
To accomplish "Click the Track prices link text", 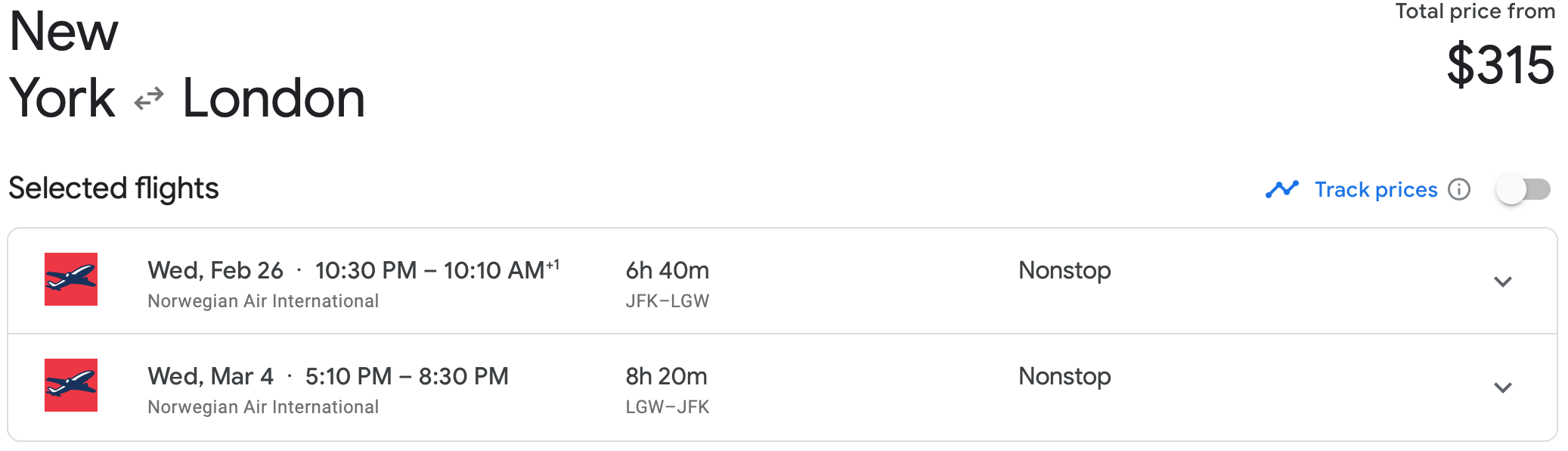I will [x=1375, y=189].
